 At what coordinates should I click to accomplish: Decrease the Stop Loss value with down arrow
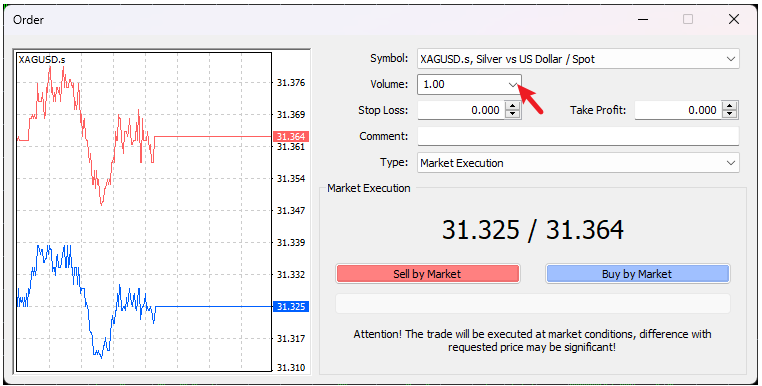[x=512, y=114]
